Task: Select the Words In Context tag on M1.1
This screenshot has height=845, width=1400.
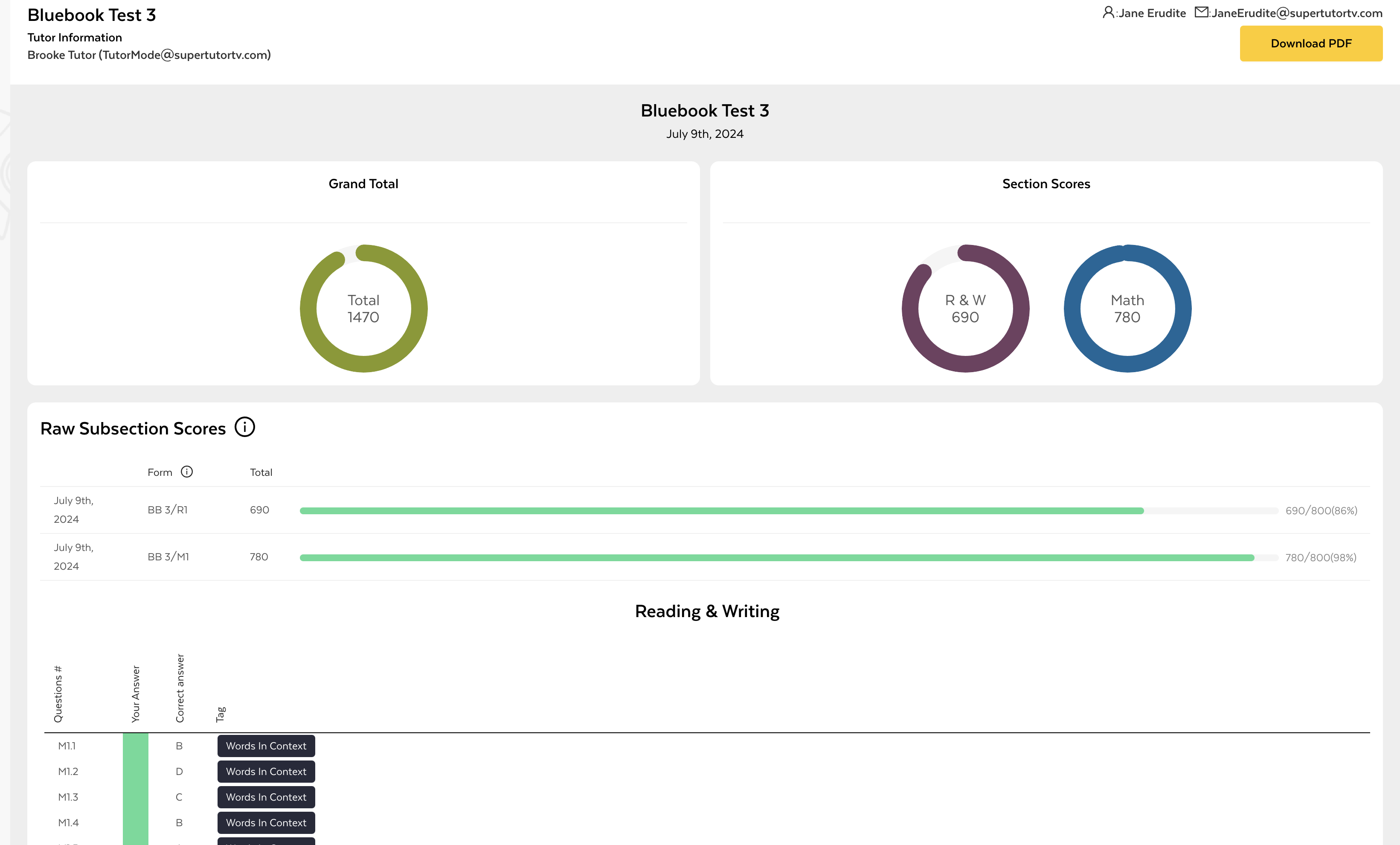Action: (x=265, y=745)
